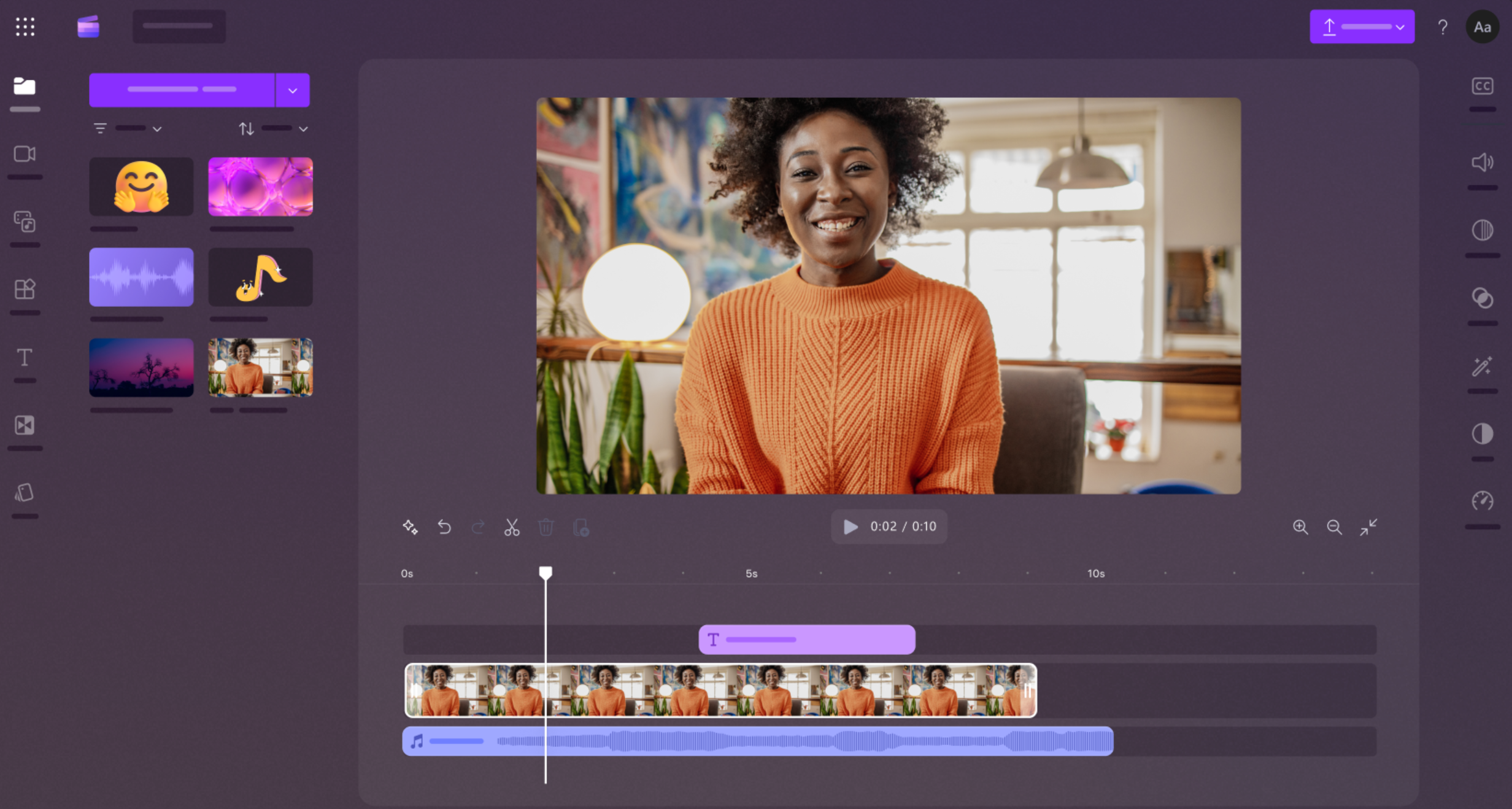
Task: Expand the export options dropdown
Action: click(x=1402, y=28)
